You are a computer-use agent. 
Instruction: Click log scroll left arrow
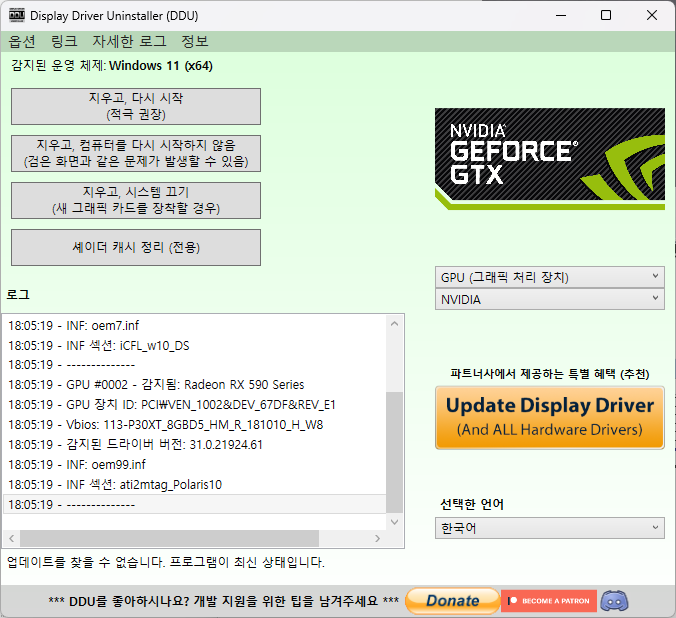tap(12, 538)
